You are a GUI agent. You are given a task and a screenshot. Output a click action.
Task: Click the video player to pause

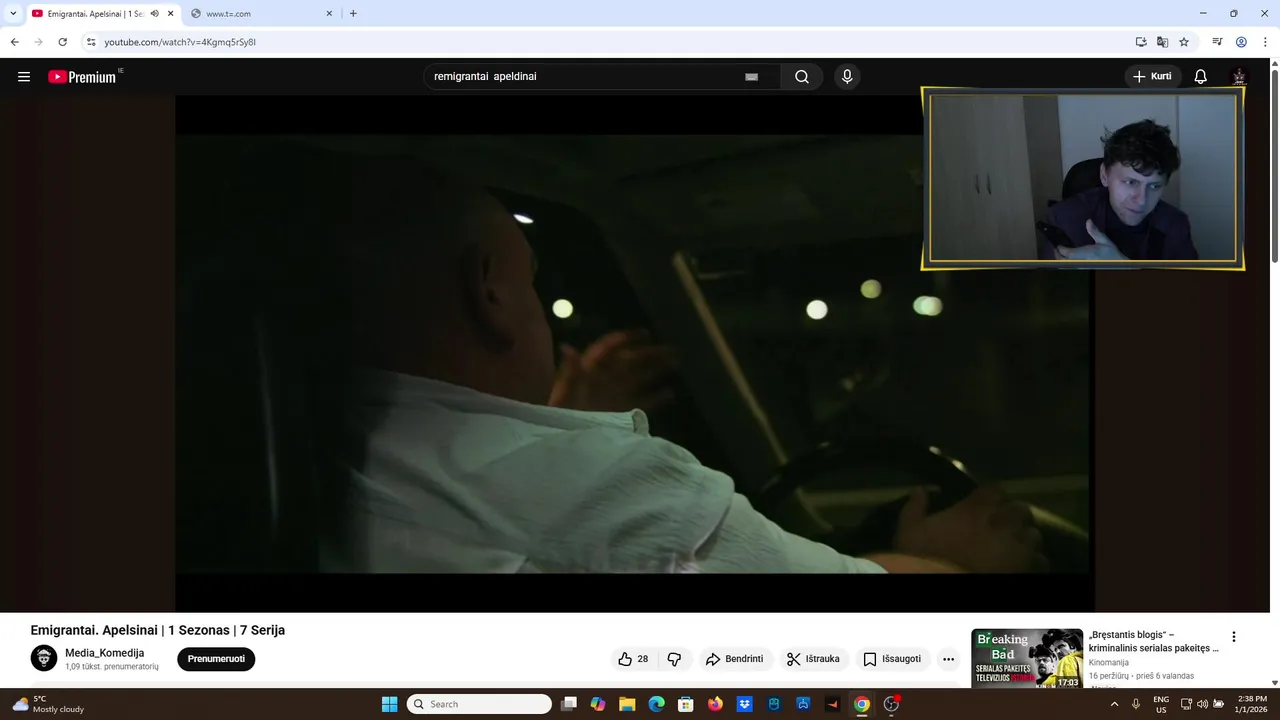[635, 353]
